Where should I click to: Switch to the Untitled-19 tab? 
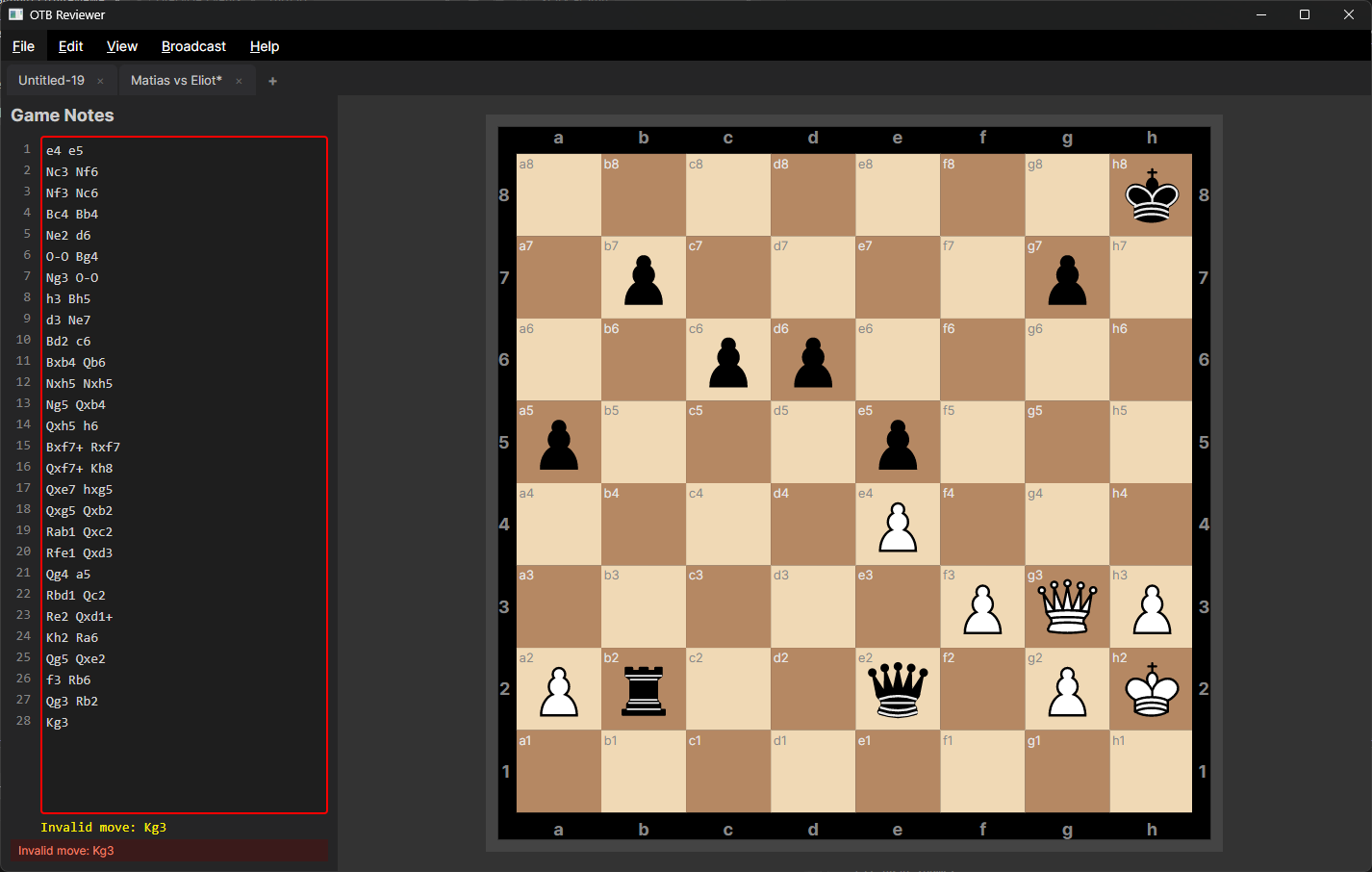click(x=53, y=80)
